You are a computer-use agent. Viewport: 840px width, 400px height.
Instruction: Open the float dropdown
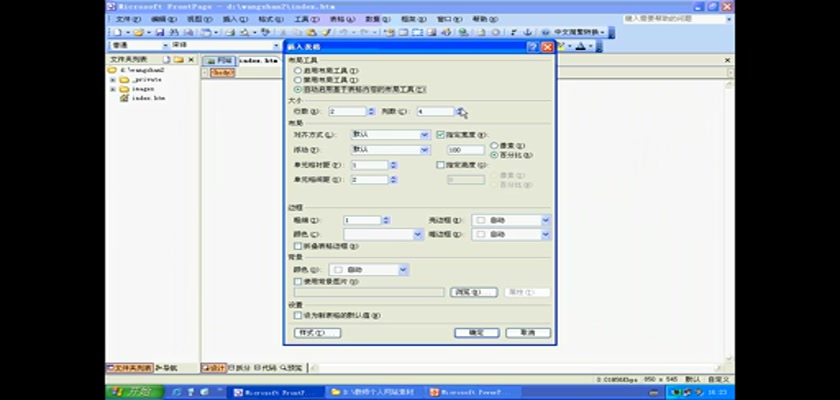[424, 149]
